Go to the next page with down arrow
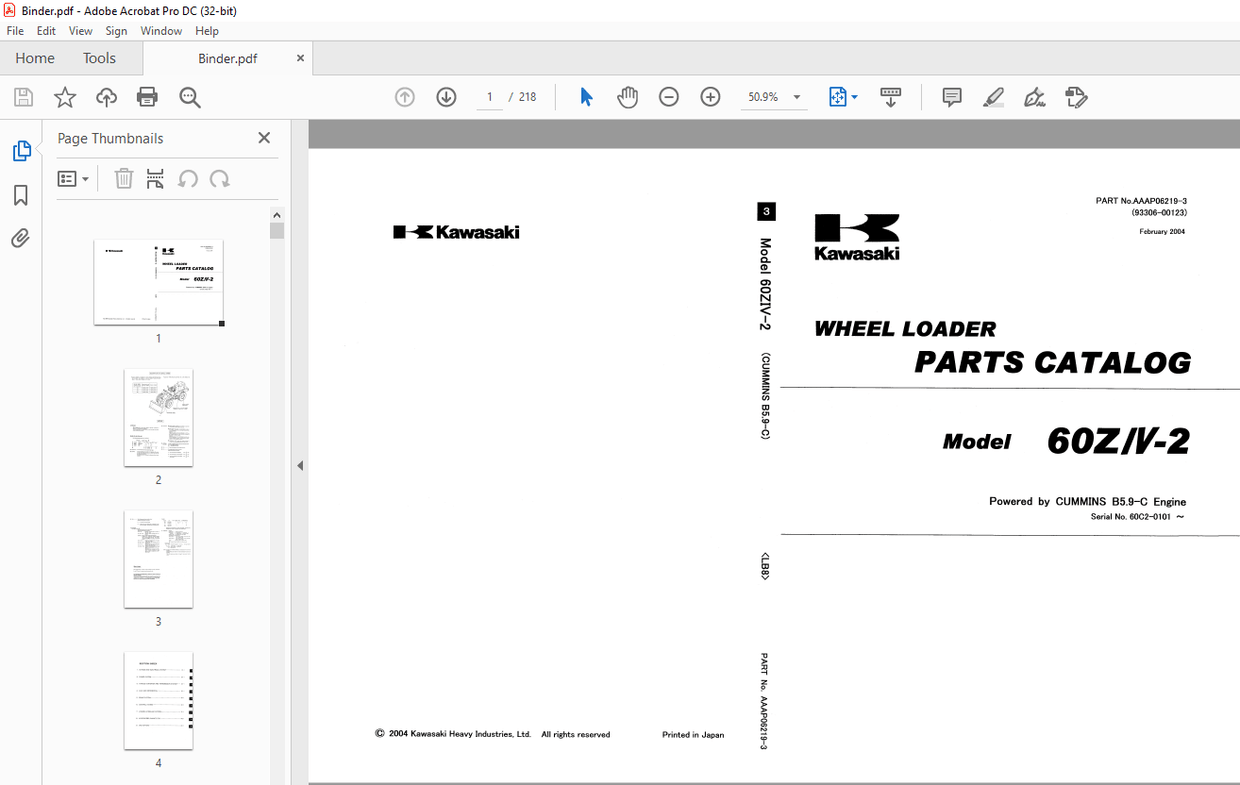The height and width of the screenshot is (785, 1240). click(446, 96)
